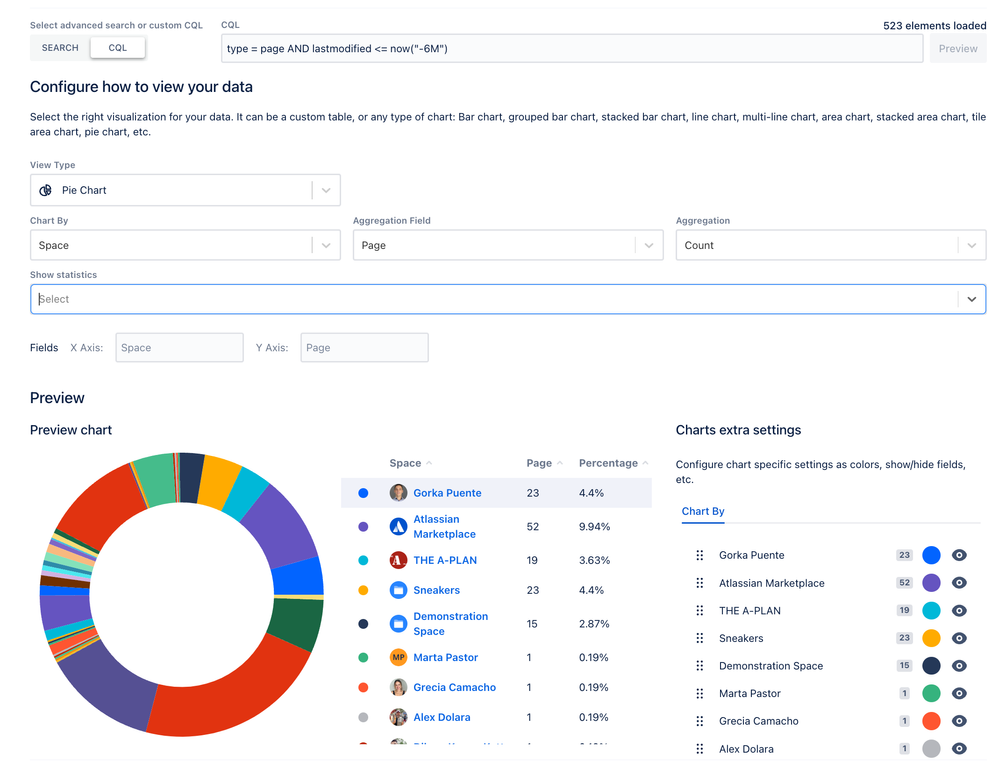Toggle Marta Pastor visibility eye
This screenshot has height=767, width=999.
pos(959,693)
